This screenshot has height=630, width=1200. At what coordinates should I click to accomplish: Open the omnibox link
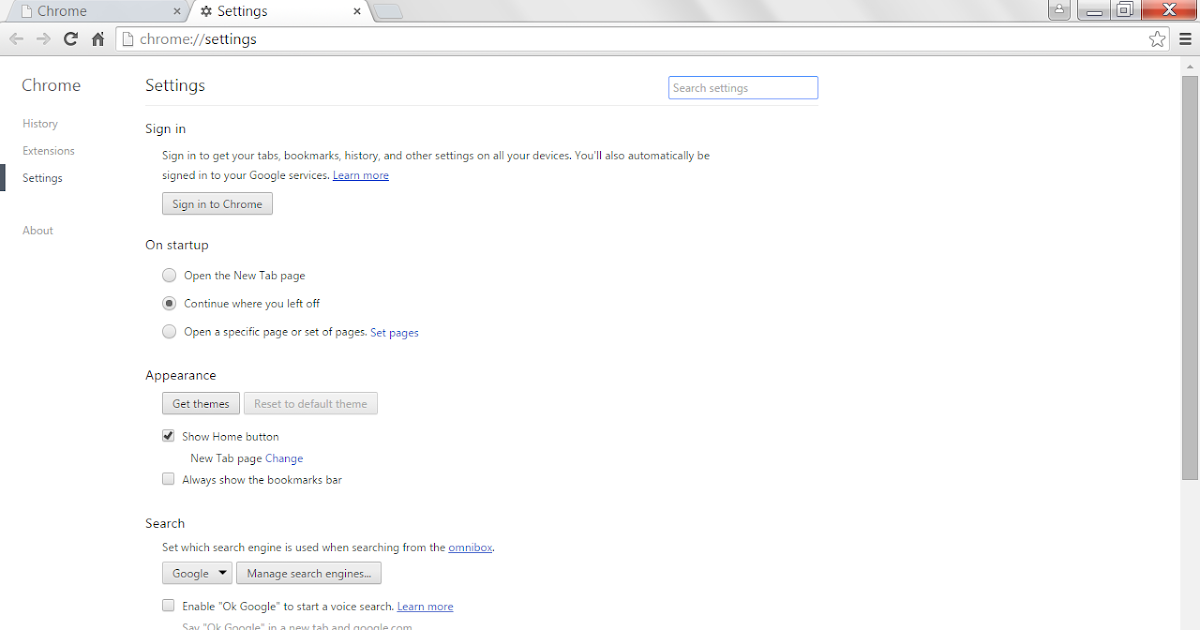pos(470,547)
